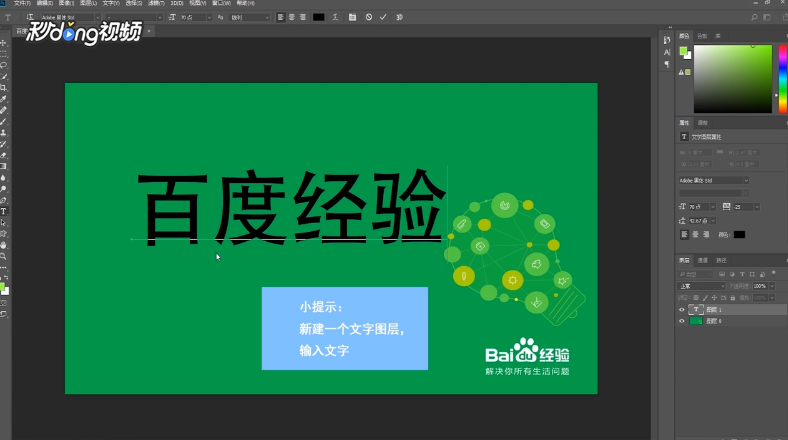Toggle lock transparent pixels
This screenshot has width=788, height=440.
point(696,298)
